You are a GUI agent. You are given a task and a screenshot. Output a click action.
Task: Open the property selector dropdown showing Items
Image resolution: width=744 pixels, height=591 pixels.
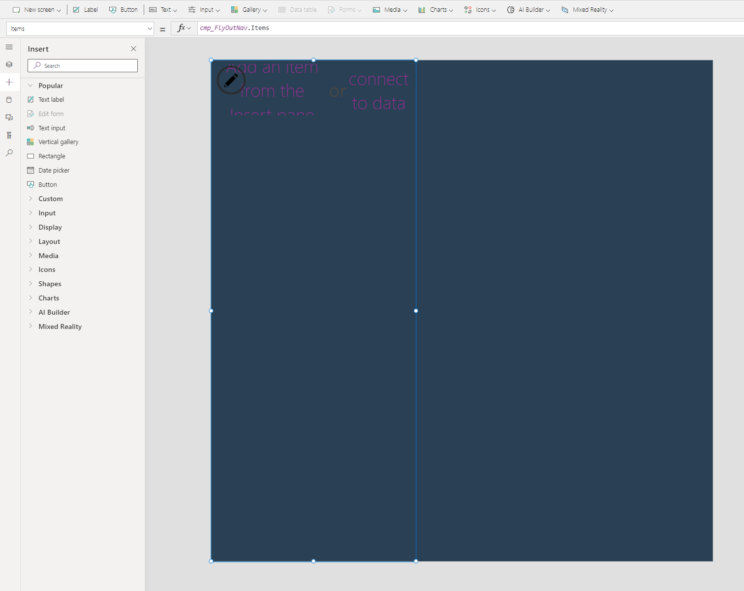click(x=78, y=28)
